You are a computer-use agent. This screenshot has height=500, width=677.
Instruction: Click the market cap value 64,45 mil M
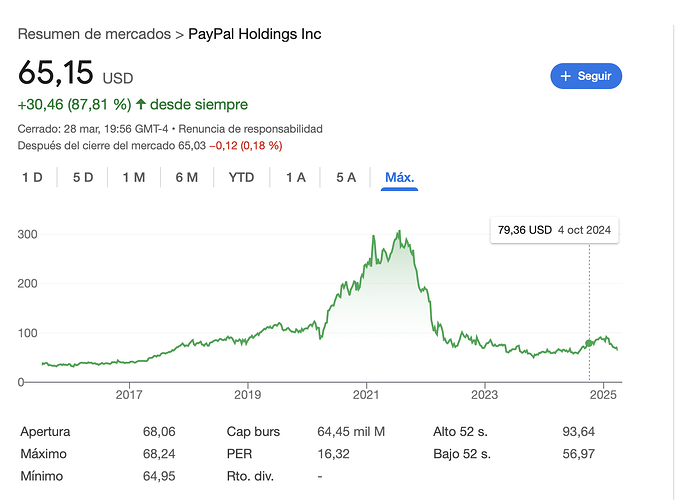pos(351,432)
